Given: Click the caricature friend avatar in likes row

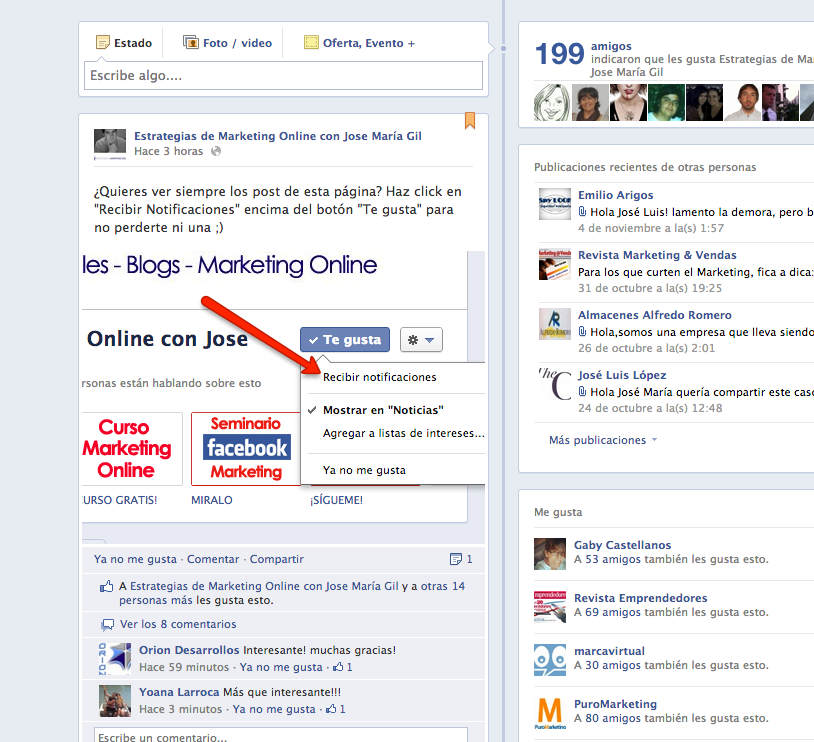Looking at the screenshot, I should tap(552, 102).
